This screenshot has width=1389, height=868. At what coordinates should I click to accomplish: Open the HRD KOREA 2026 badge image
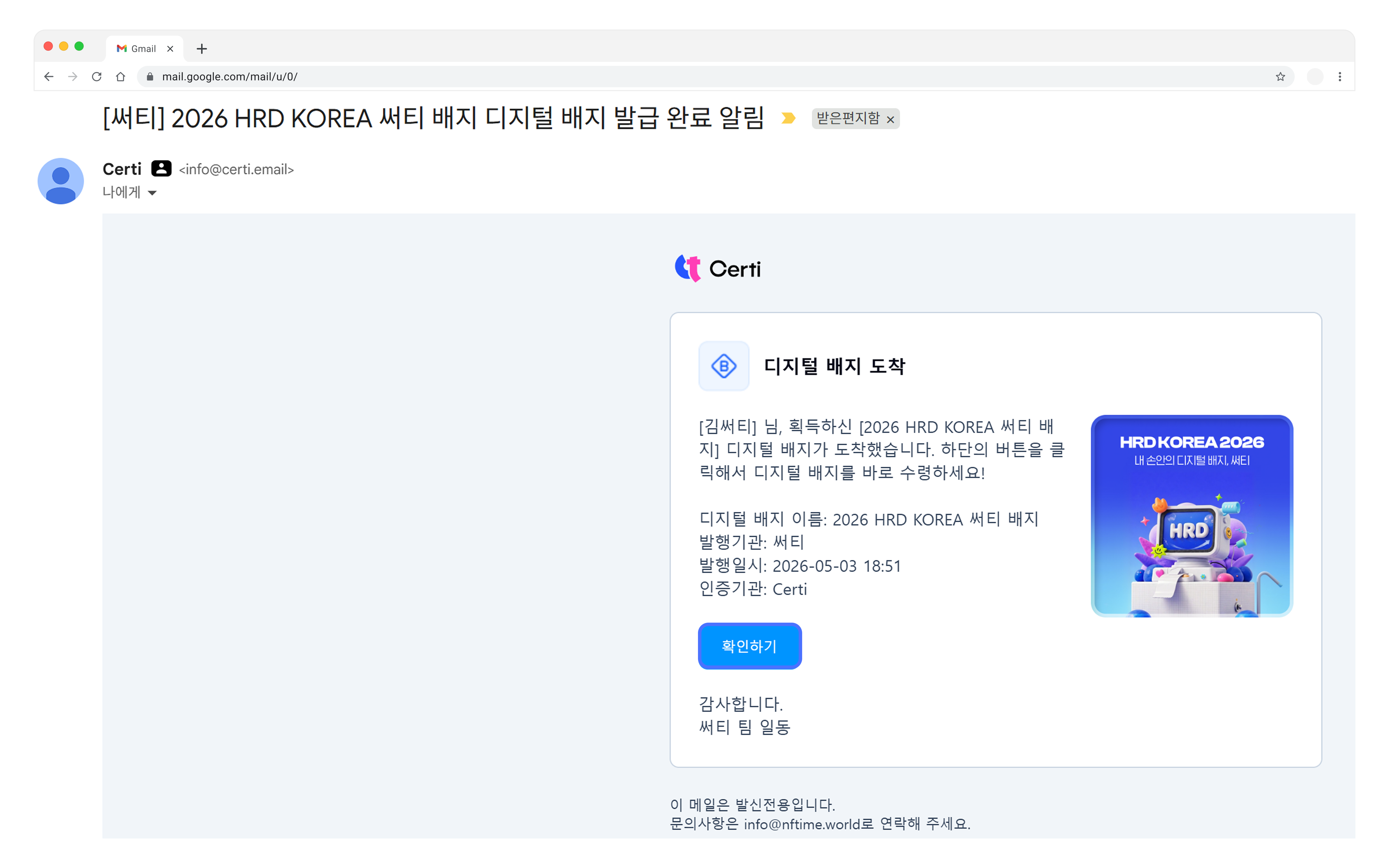[1192, 516]
